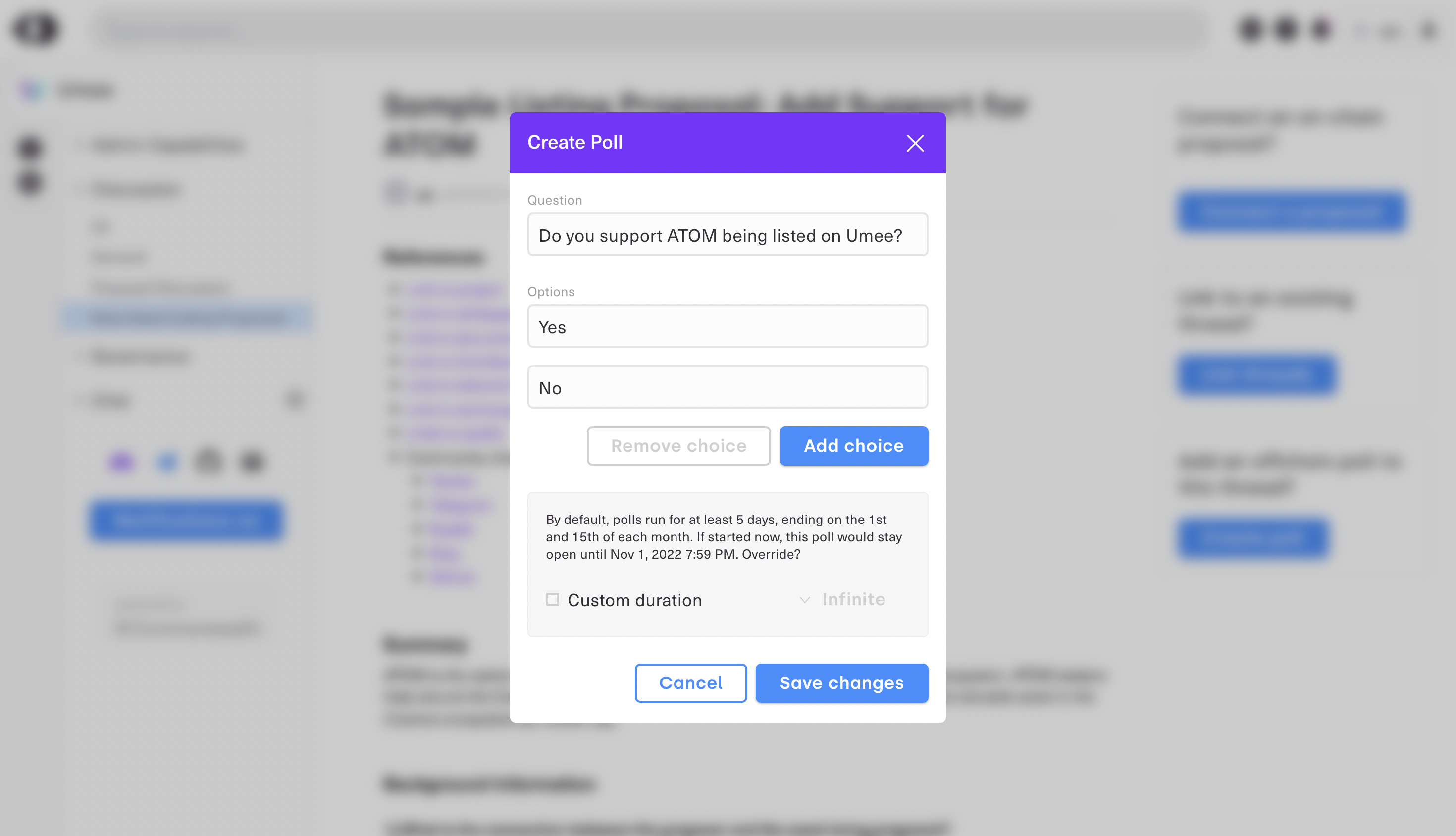Click the blurred blue button in left sidebar
This screenshot has height=836, width=1456.
tap(186, 520)
